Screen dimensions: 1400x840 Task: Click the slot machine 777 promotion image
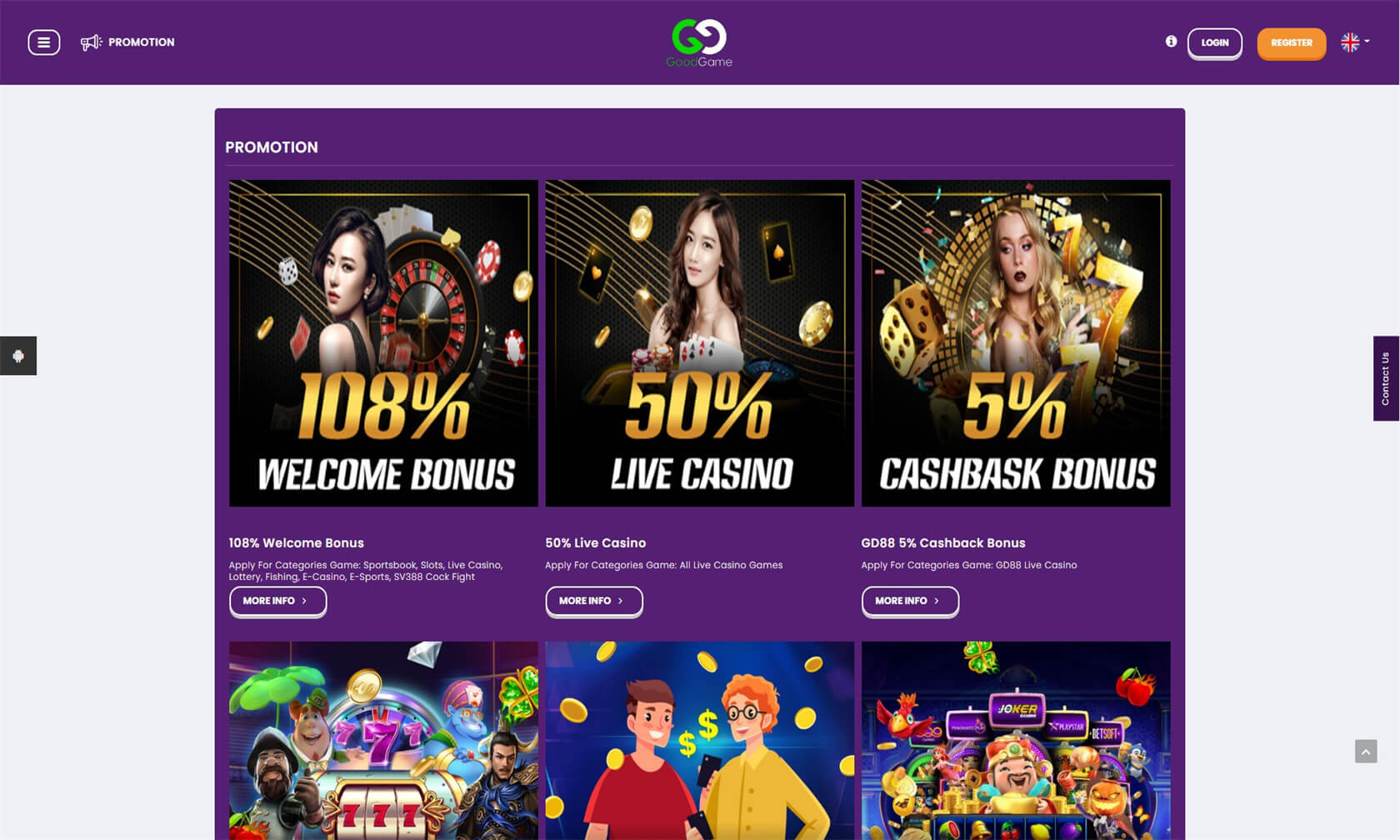tap(383, 741)
